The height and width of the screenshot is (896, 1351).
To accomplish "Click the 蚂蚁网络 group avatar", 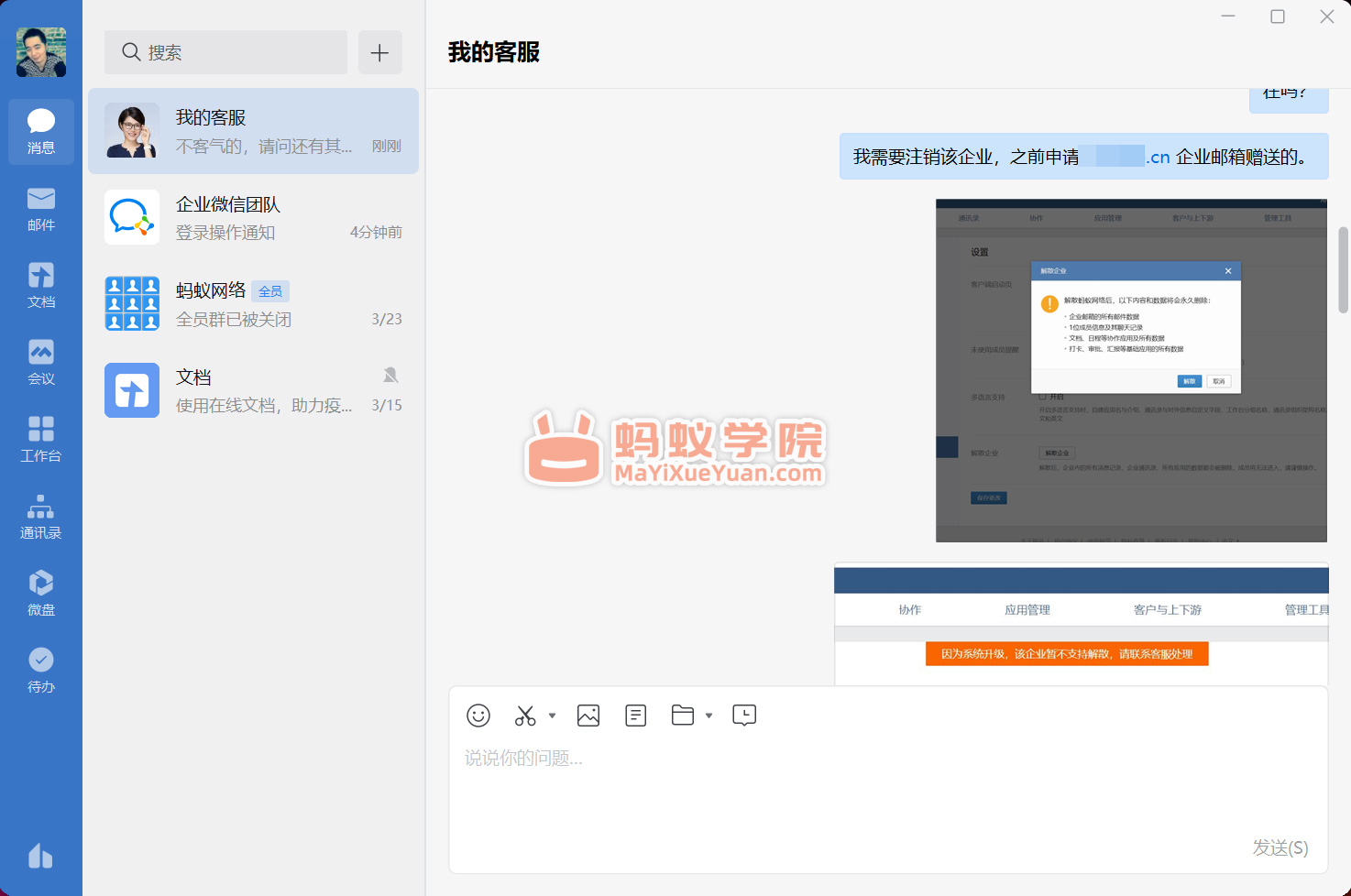I will pos(132,303).
